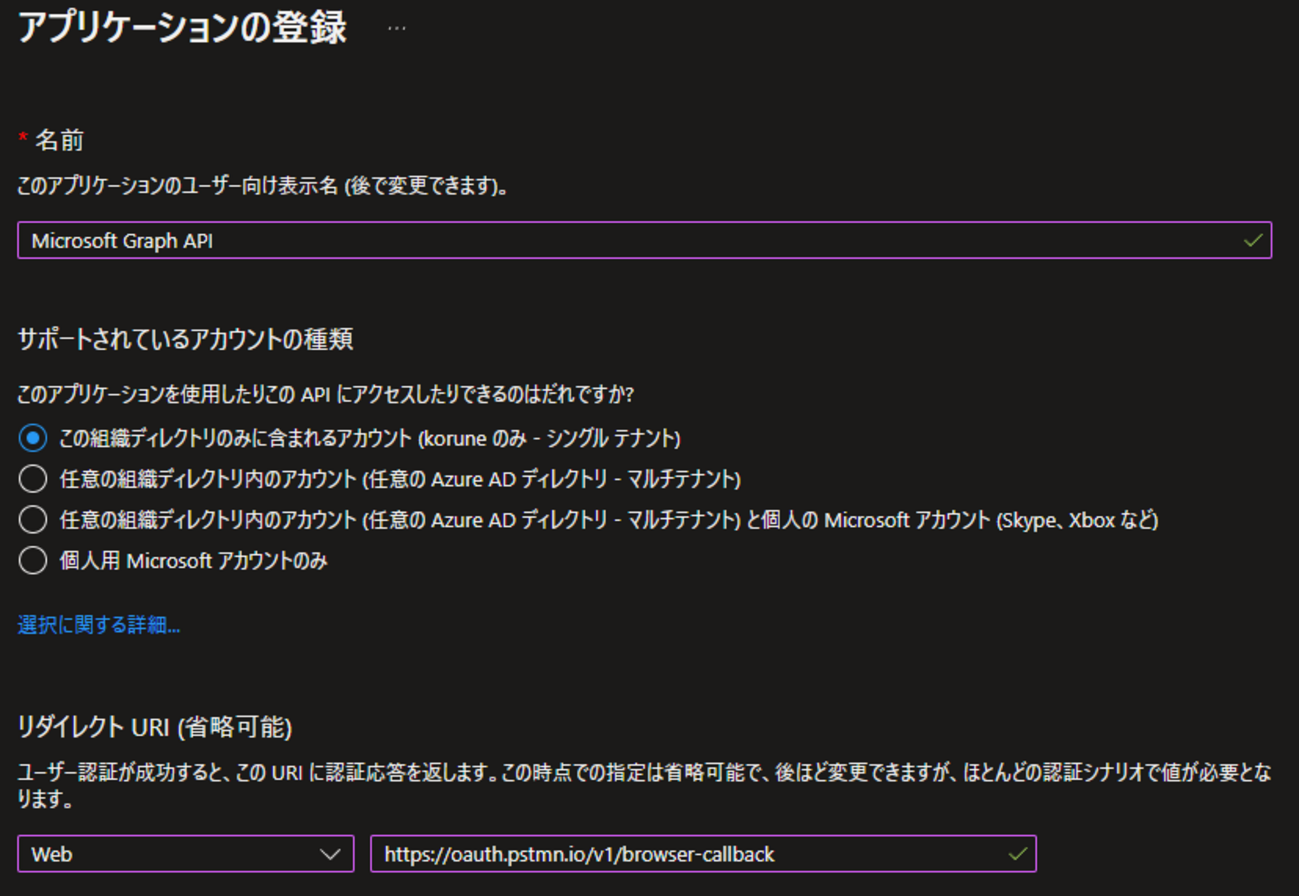The height and width of the screenshot is (896, 1299).
Task: Click the Microsoft Graph API name field
Action: pos(644,240)
